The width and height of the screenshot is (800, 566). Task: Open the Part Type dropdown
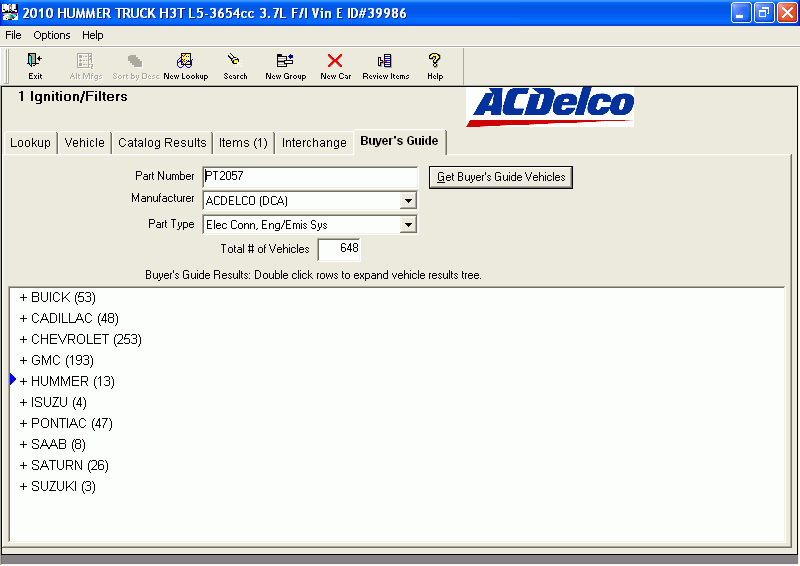(x=407, y=225)
